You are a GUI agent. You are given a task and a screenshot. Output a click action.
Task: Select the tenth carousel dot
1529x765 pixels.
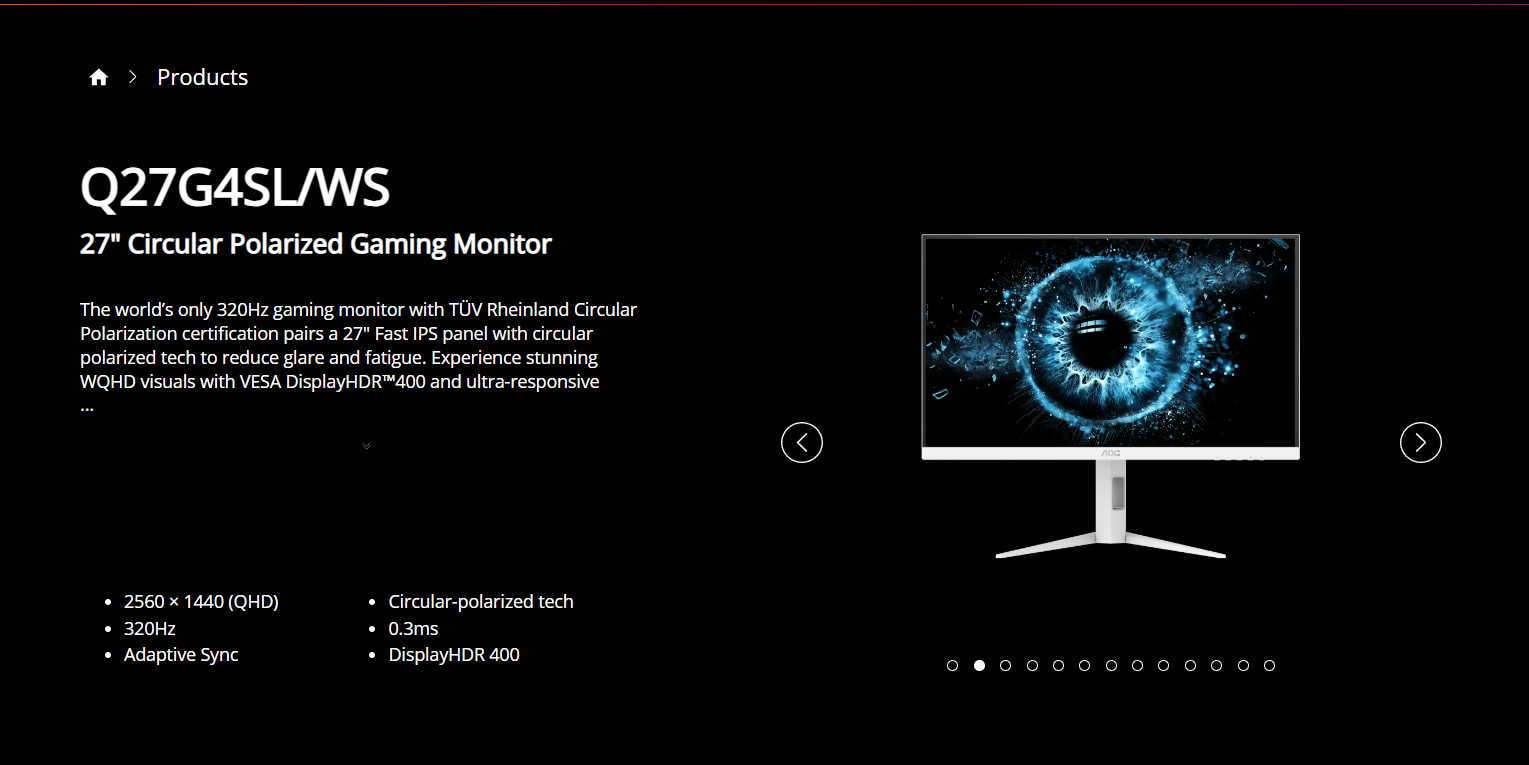coord(1190,665)
